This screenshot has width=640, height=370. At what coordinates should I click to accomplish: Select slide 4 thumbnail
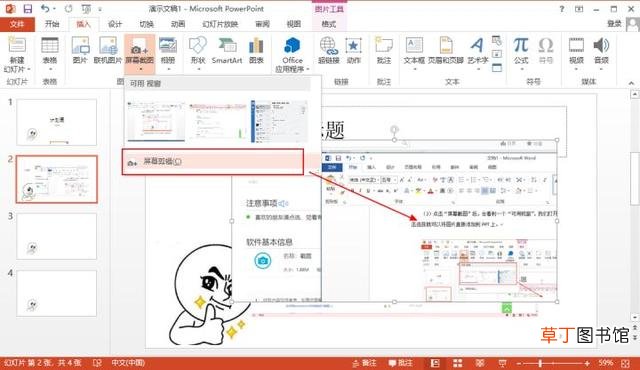pos(56,293)
